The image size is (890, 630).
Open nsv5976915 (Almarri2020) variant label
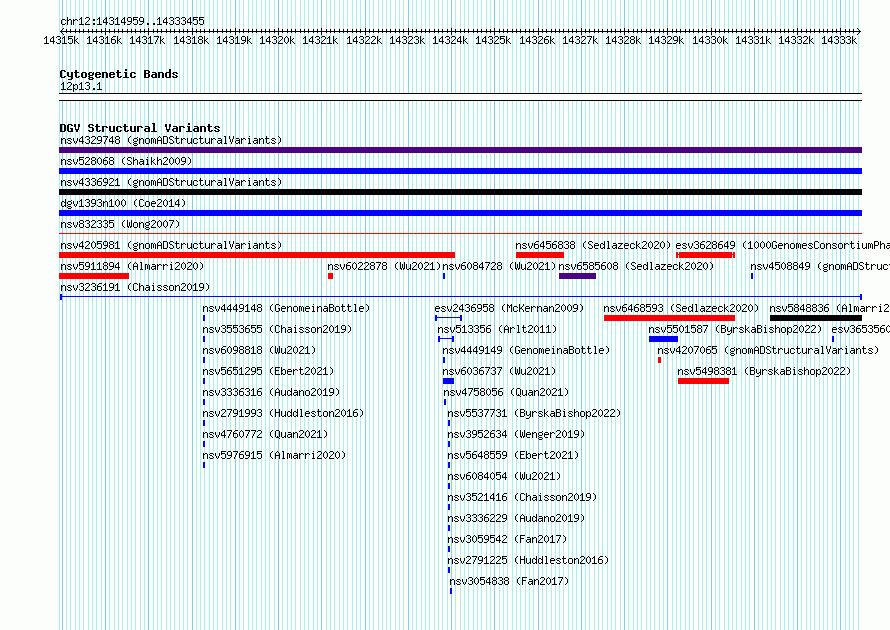[274, 455]
